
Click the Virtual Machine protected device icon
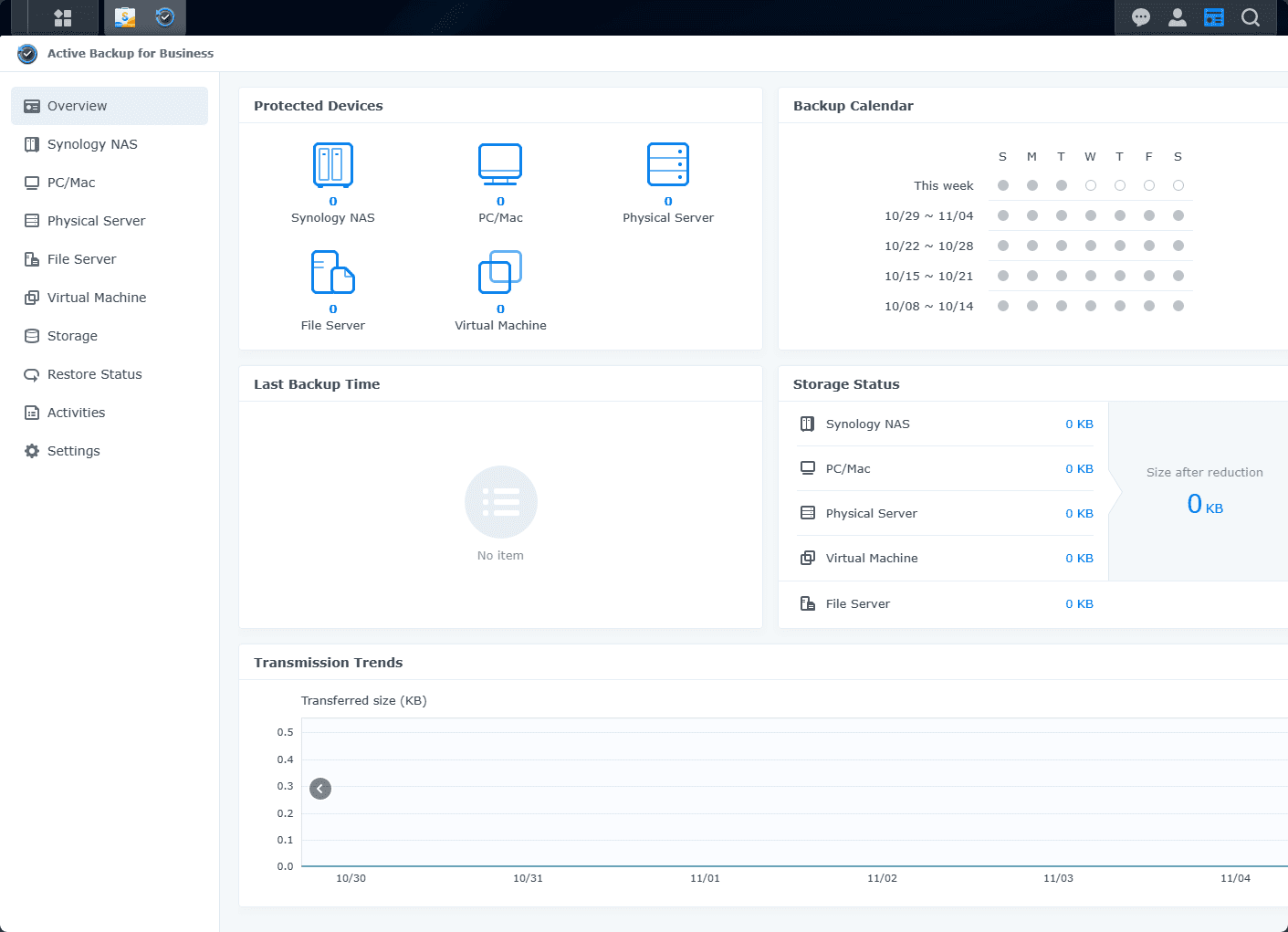500,272
